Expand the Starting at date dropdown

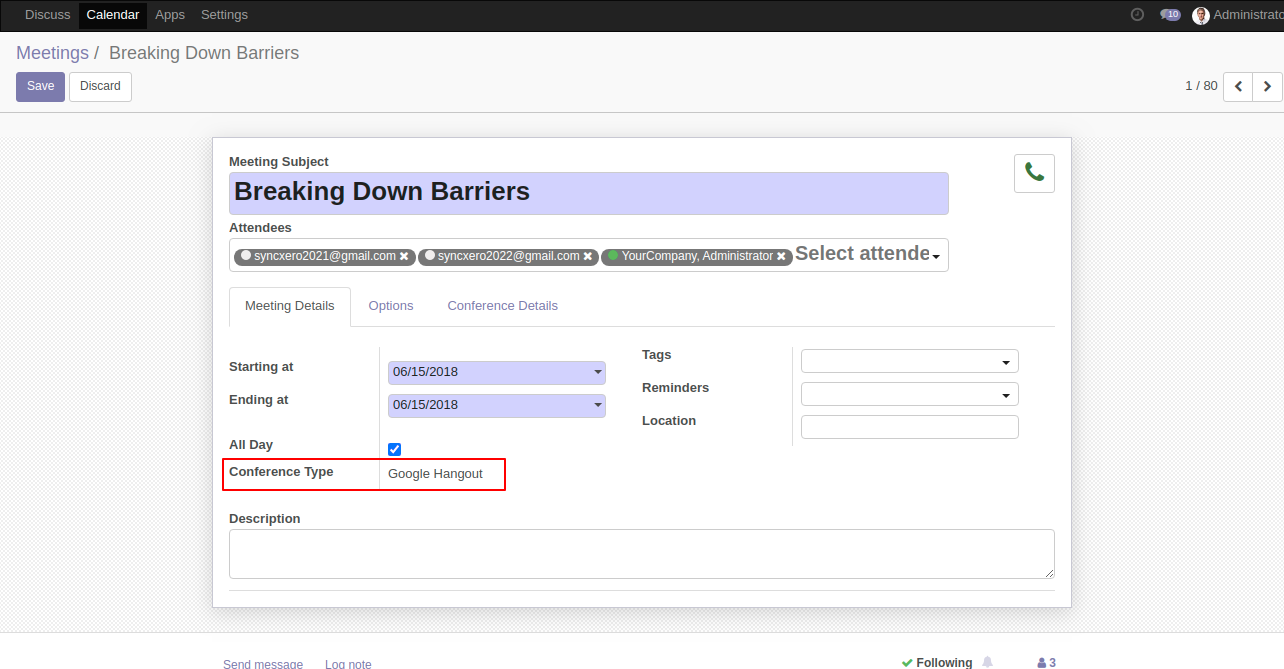(x=598, y=373)
